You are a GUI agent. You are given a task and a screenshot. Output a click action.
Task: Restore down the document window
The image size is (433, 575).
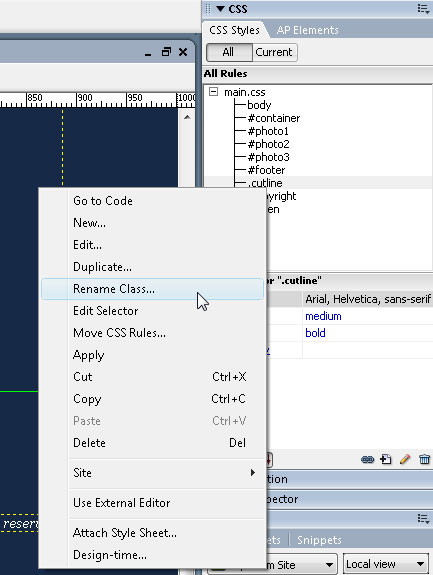point(166,52)
